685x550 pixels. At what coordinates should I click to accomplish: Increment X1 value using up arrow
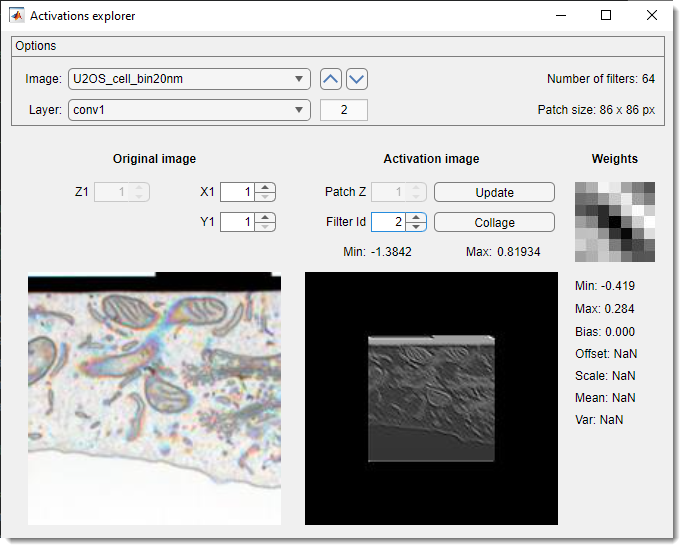[265, 187]
